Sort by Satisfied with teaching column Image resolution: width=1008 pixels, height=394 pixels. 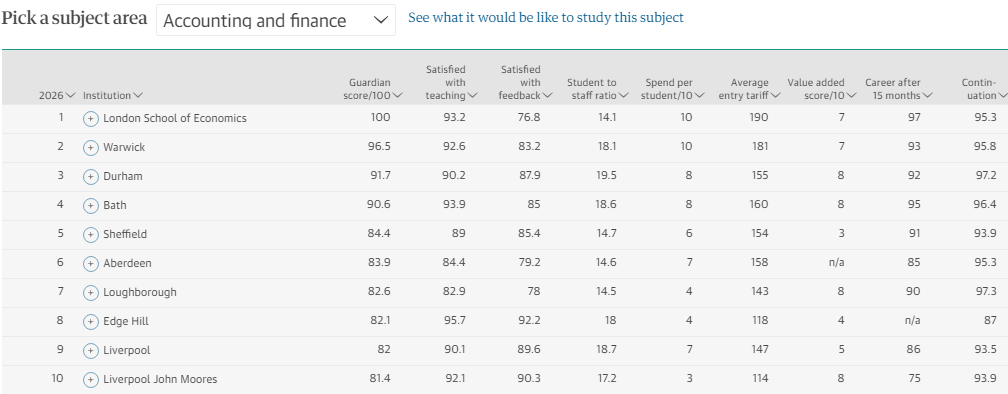click(451, 82)
